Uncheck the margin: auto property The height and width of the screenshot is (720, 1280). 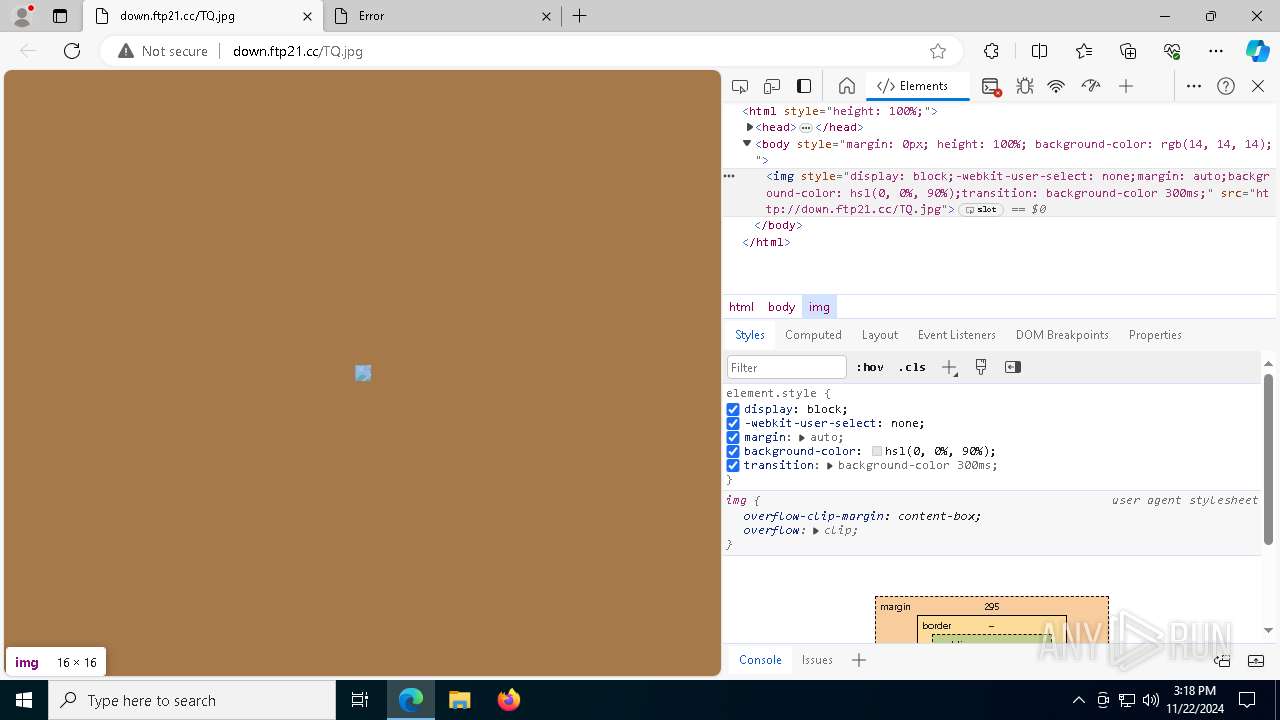pyautogui.click(x=733, y=437)
